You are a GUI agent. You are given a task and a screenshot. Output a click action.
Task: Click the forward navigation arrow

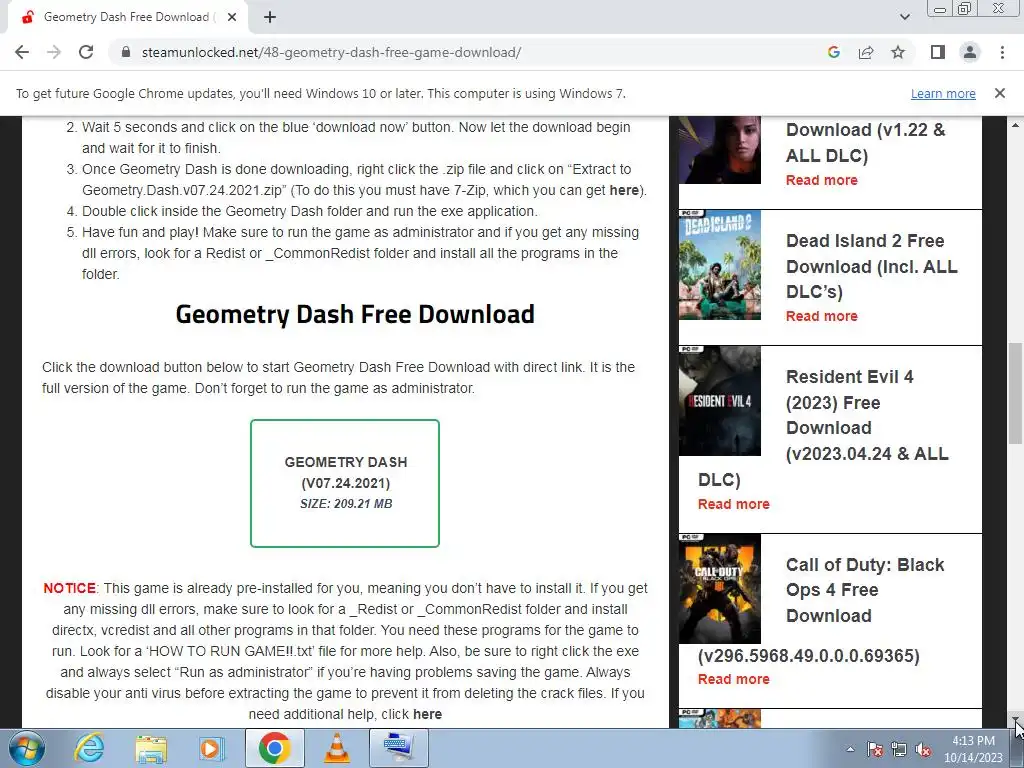coord(54,52)
